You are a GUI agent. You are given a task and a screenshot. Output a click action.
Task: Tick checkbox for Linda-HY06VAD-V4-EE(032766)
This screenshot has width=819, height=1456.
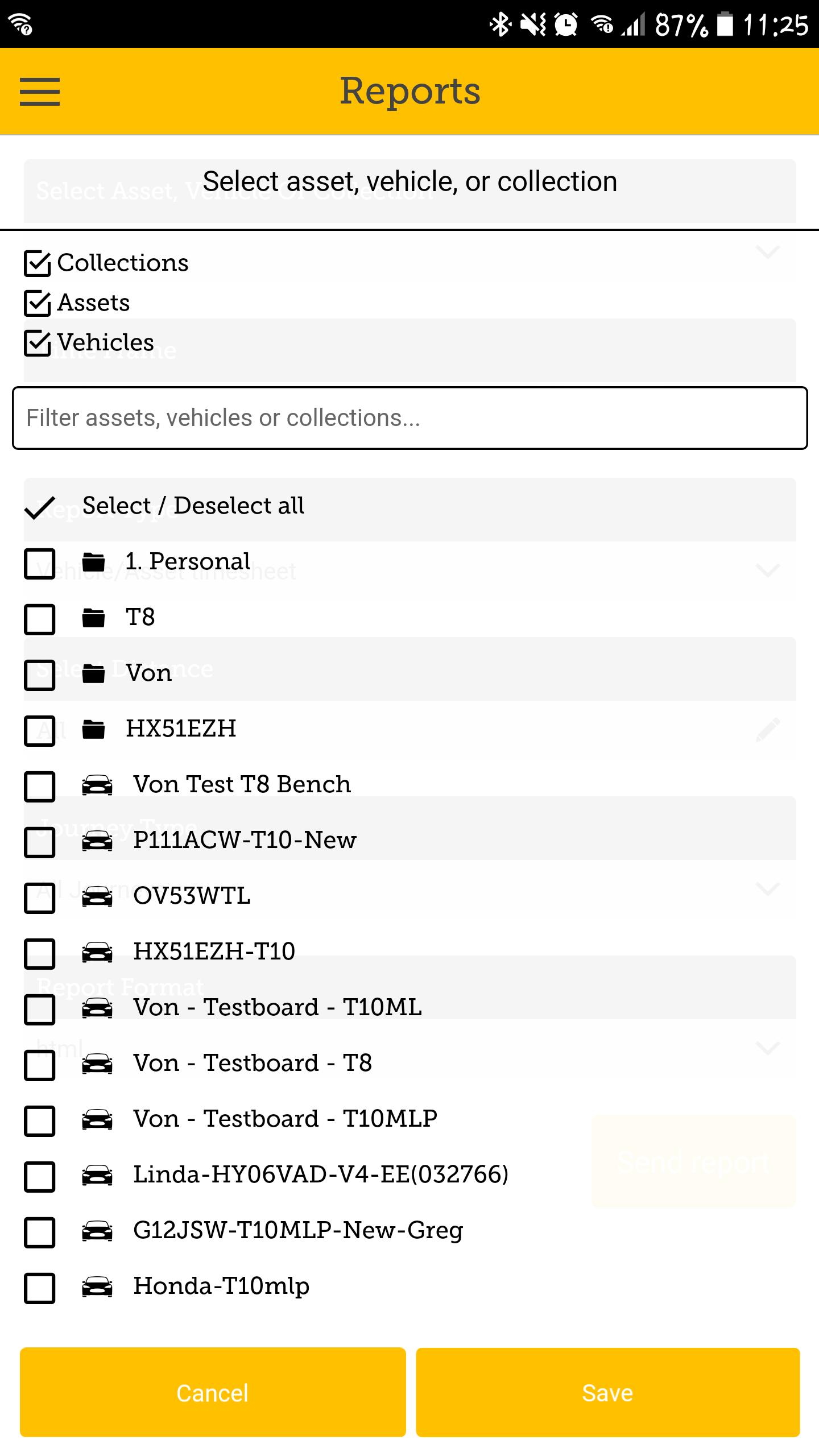40,1177
